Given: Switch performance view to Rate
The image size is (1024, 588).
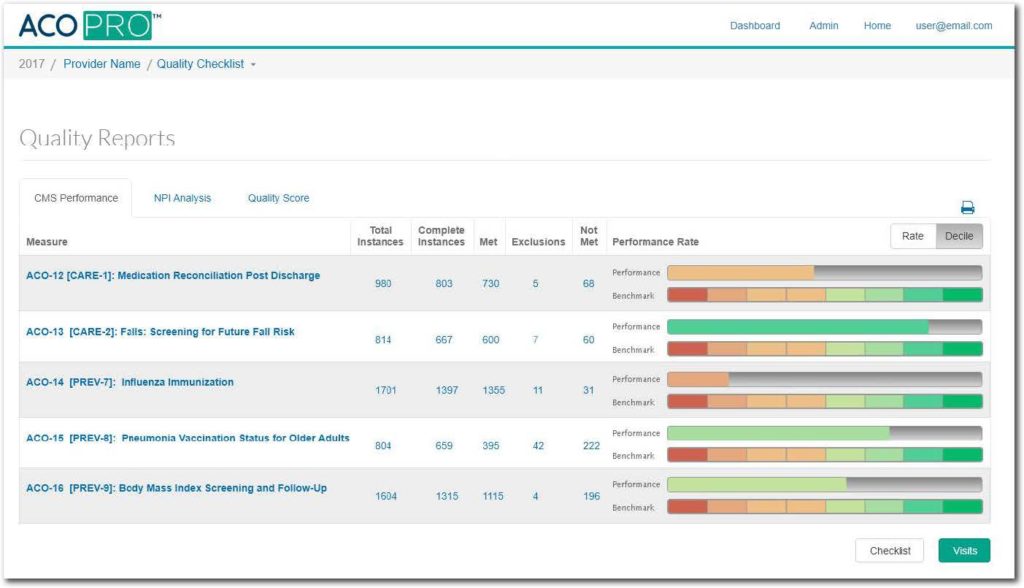Looking at the screenshot, I should coord(912,236).
